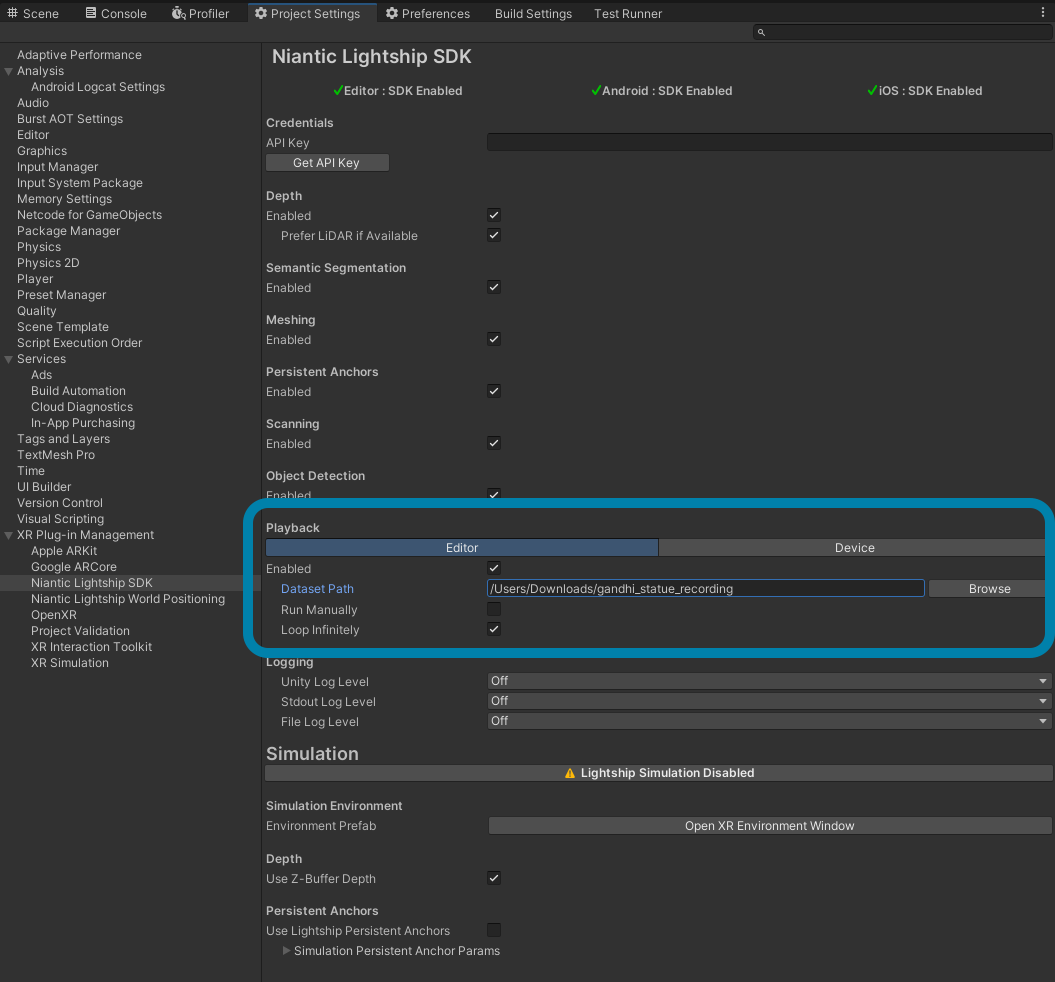Collapse the Services tree section

[9, 359]
